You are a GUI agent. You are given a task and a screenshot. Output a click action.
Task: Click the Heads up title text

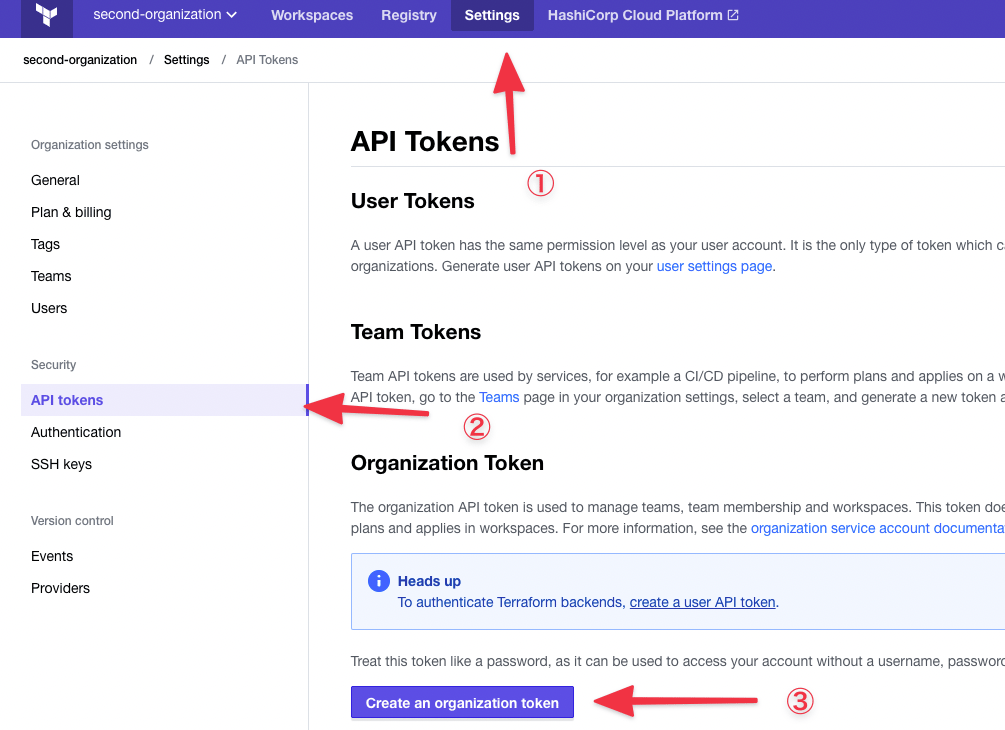point(429,581)
